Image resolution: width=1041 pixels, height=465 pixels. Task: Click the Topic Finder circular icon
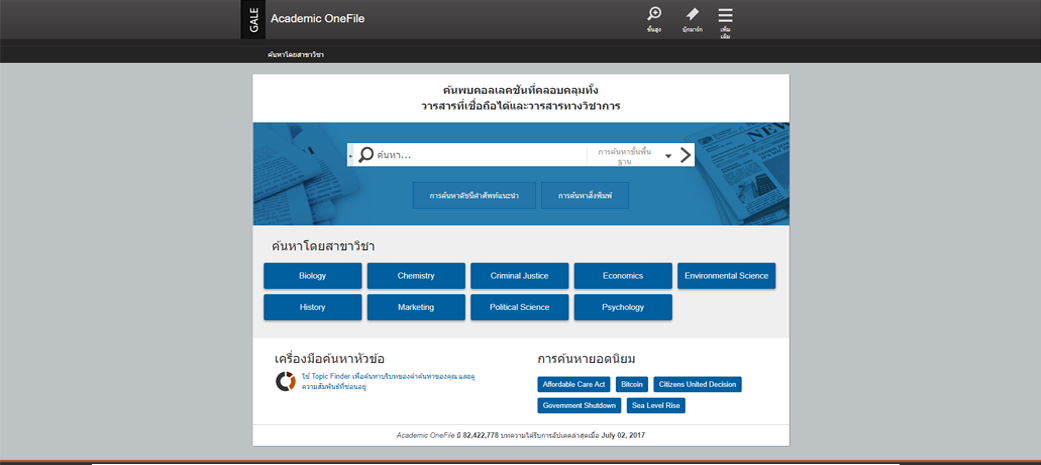[x=285, y=381]
